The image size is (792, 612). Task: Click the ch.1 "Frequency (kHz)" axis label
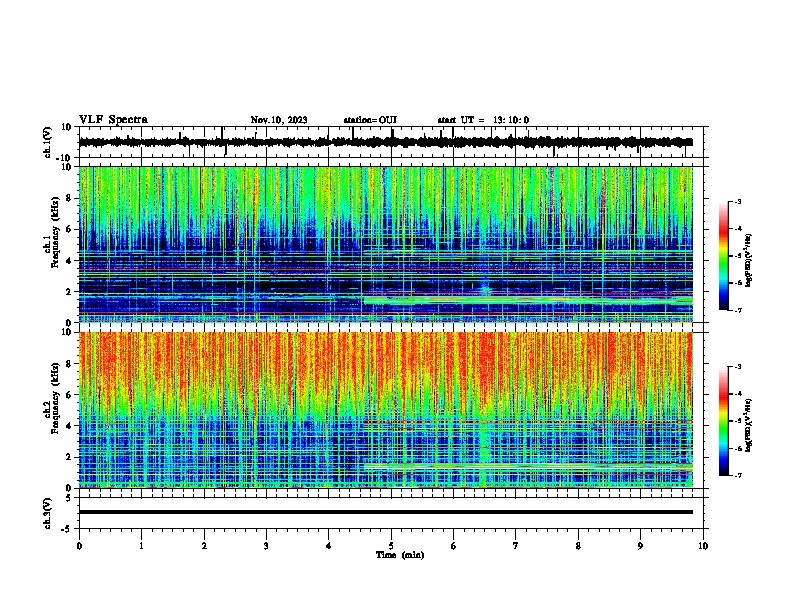click(x=55, y=233)
